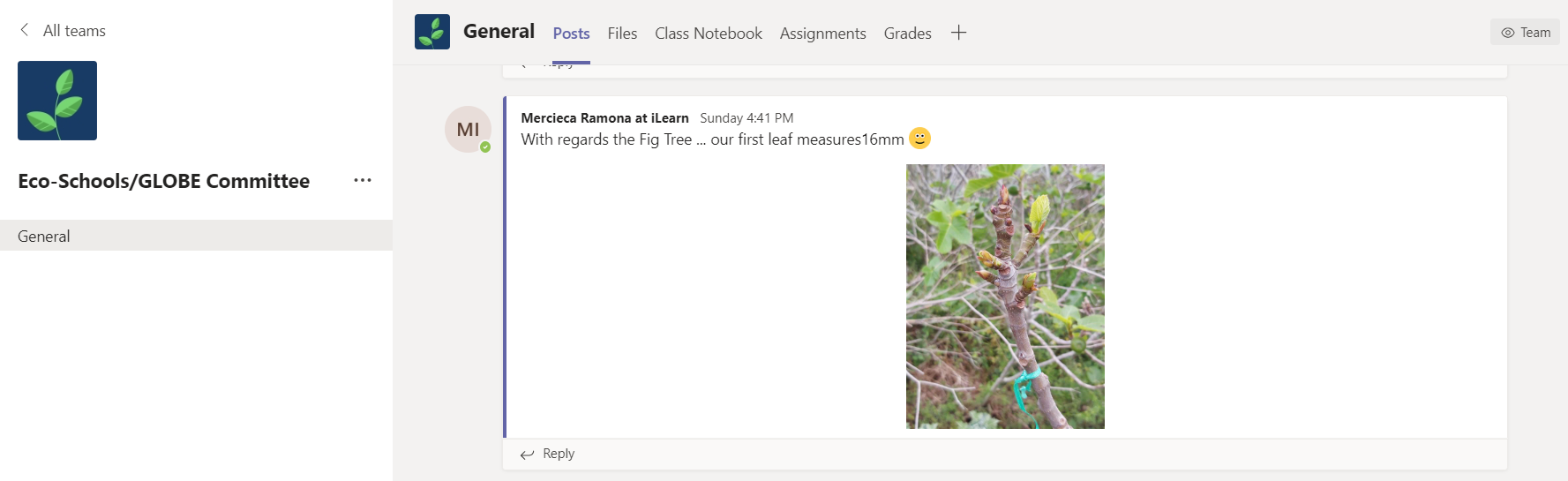
Task: Click the green presence status badge
Action: (485, 147)
